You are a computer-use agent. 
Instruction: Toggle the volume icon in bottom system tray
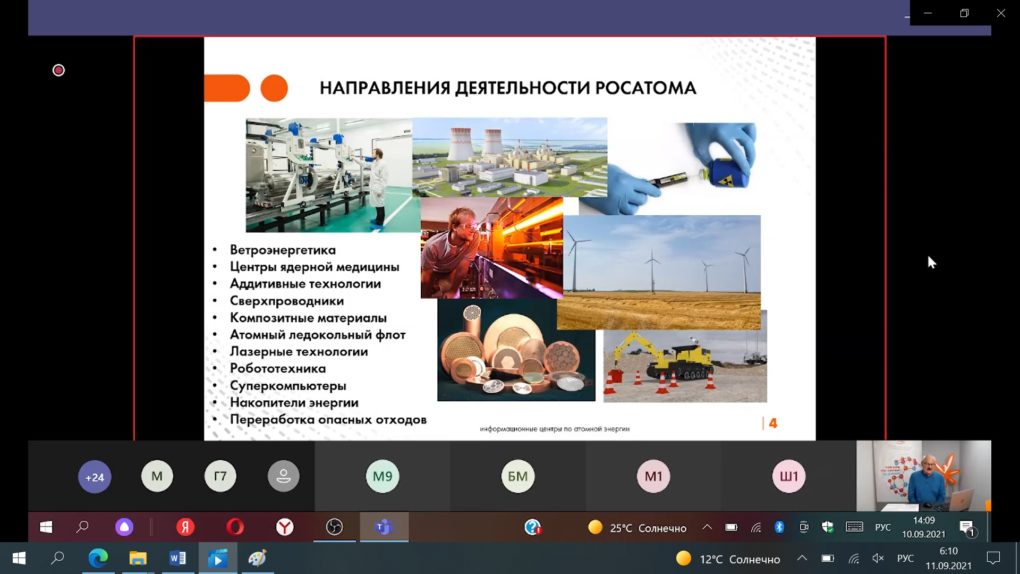(x=877, y=558)
